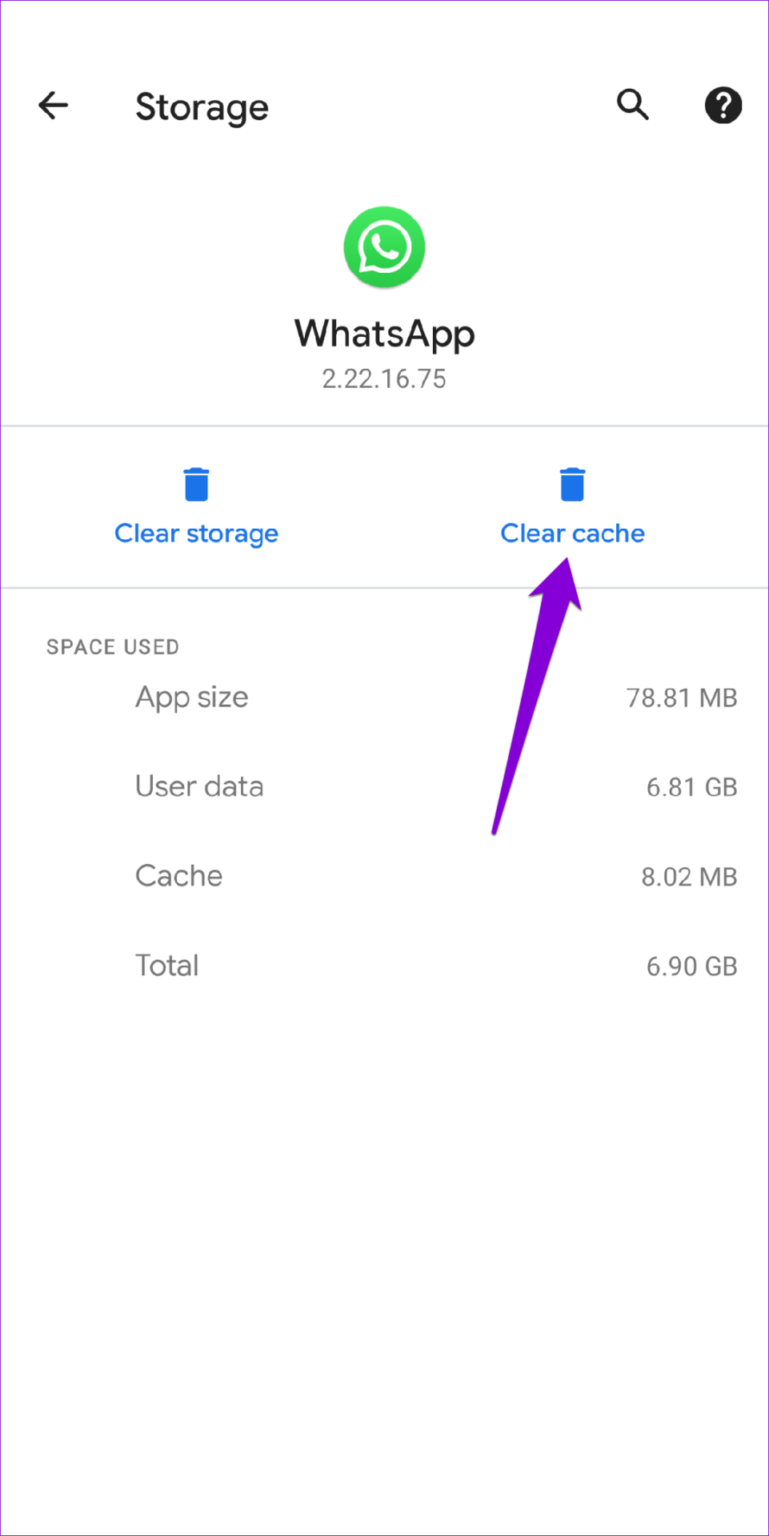
Task: Tap the magnifier to search settings
Action: (x=633, y=105)
